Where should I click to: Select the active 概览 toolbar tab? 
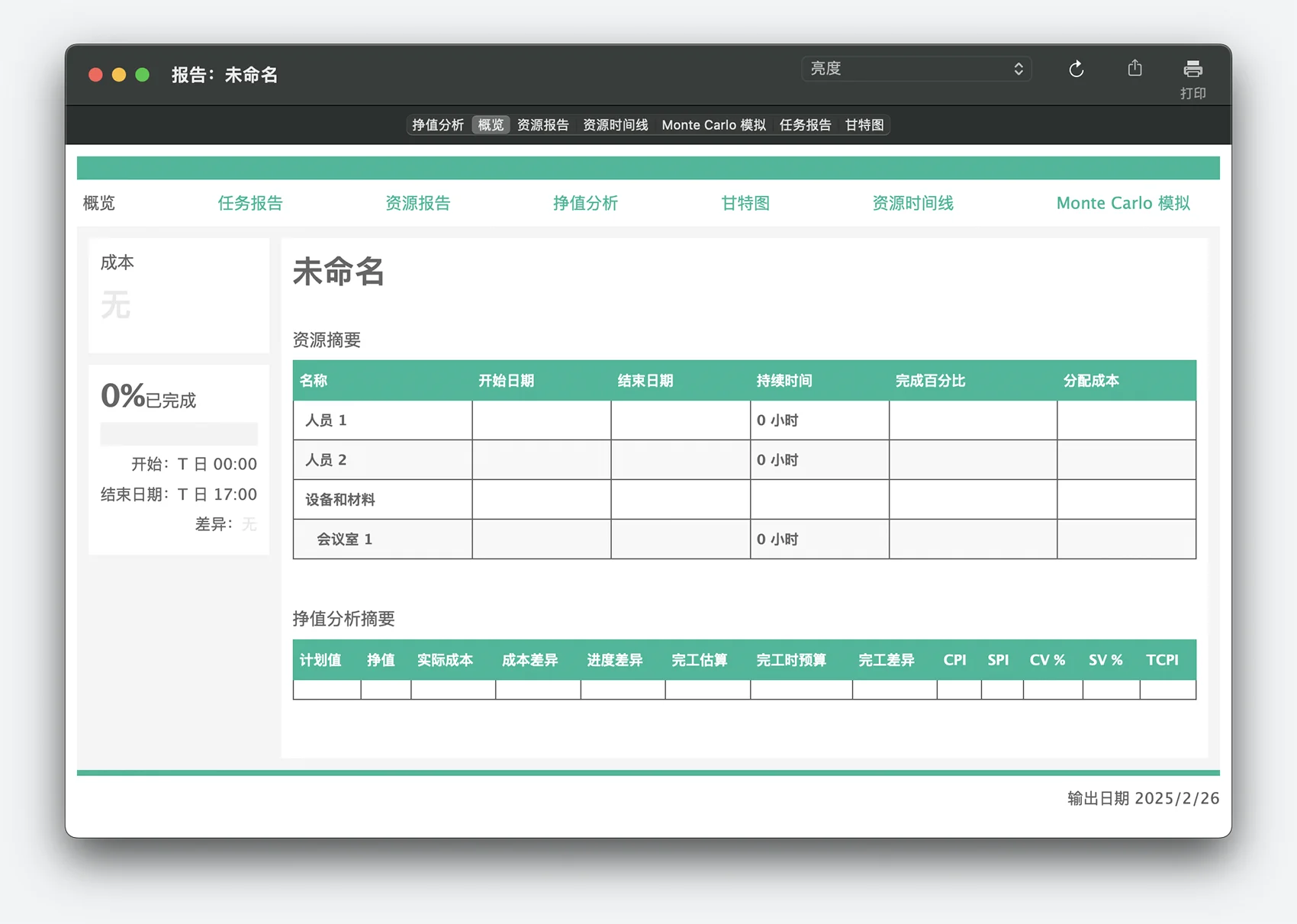click(491, 125)
